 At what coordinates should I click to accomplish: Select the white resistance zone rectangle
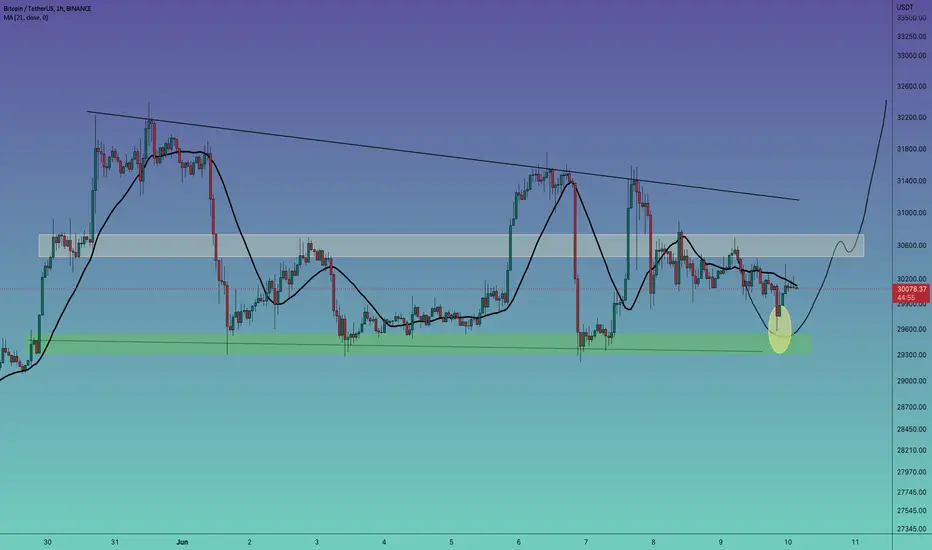tap(452, 246)
